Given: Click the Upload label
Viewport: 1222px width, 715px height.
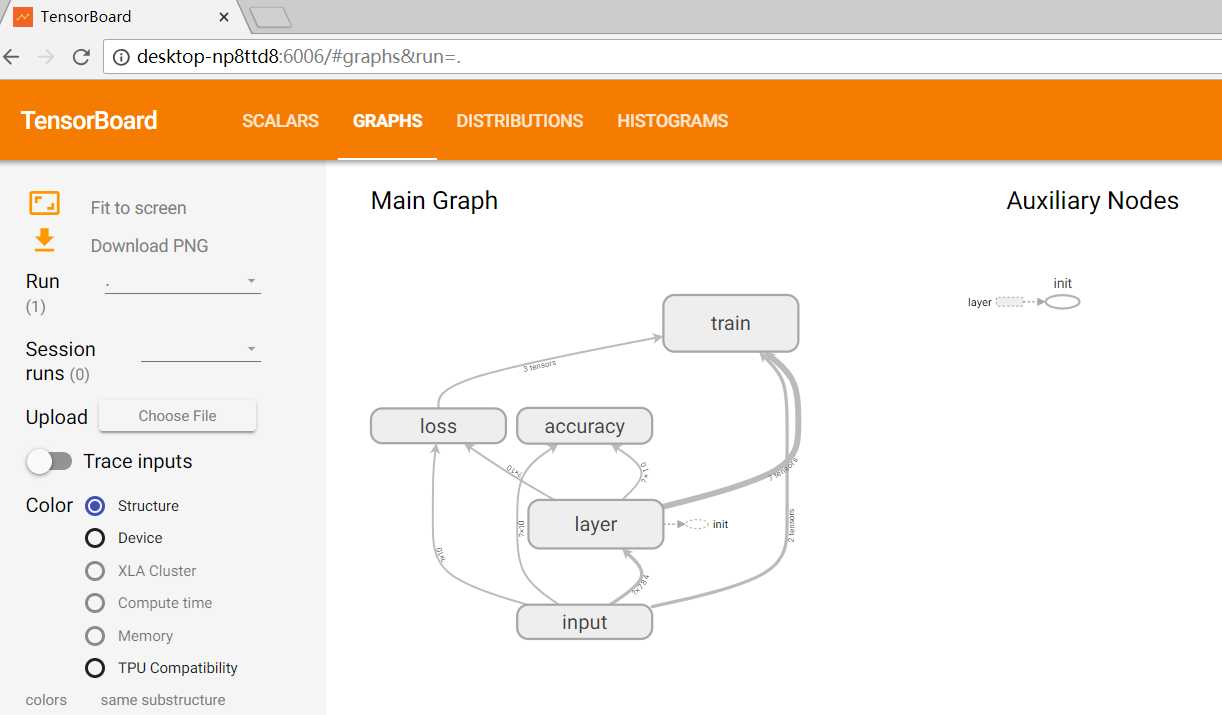Looking at the screenshot, I should coord(57,417).
